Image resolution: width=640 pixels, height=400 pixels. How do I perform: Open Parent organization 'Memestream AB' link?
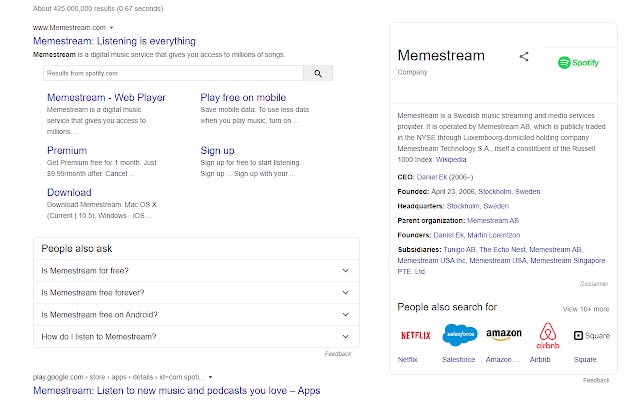click(x=493, y=221)
